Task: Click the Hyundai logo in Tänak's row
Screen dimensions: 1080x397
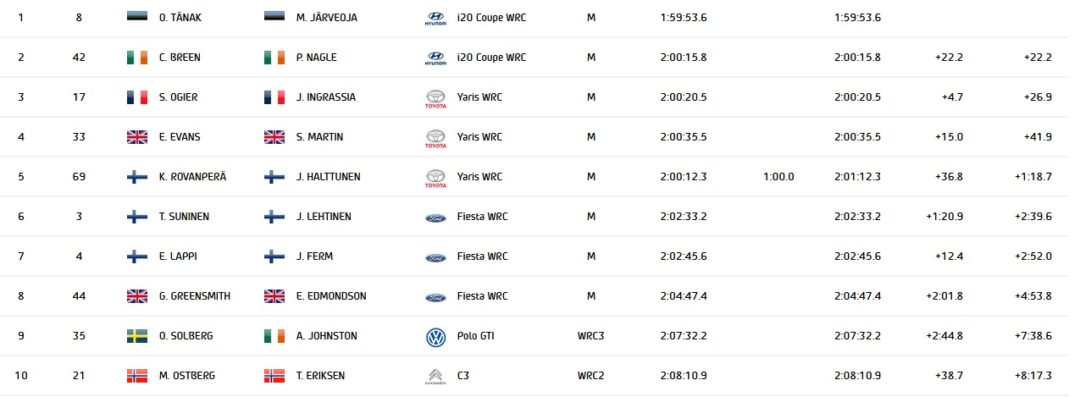Action: [435, 19]
